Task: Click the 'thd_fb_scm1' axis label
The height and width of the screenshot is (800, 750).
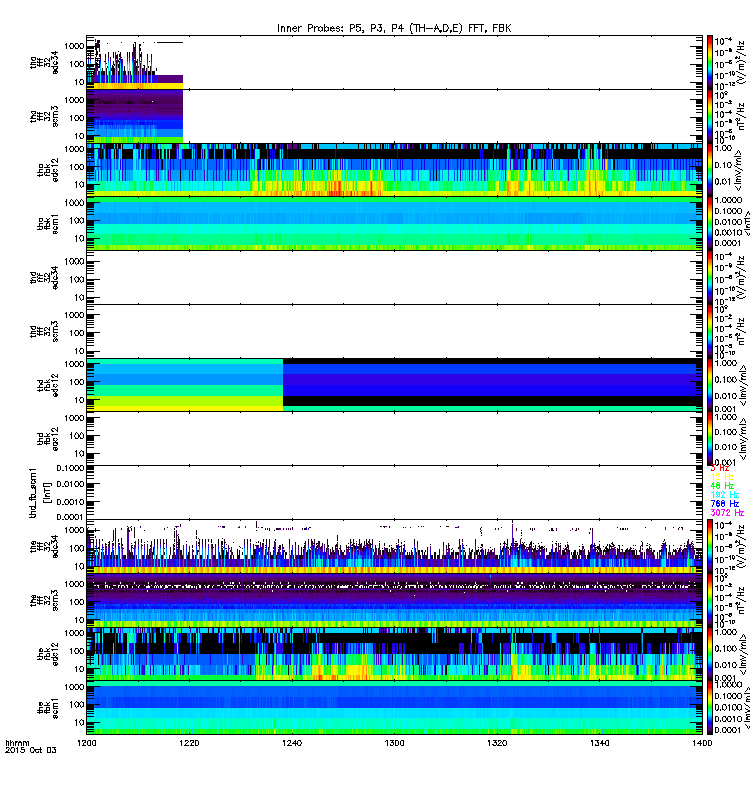Action: [x=33, y=492]
